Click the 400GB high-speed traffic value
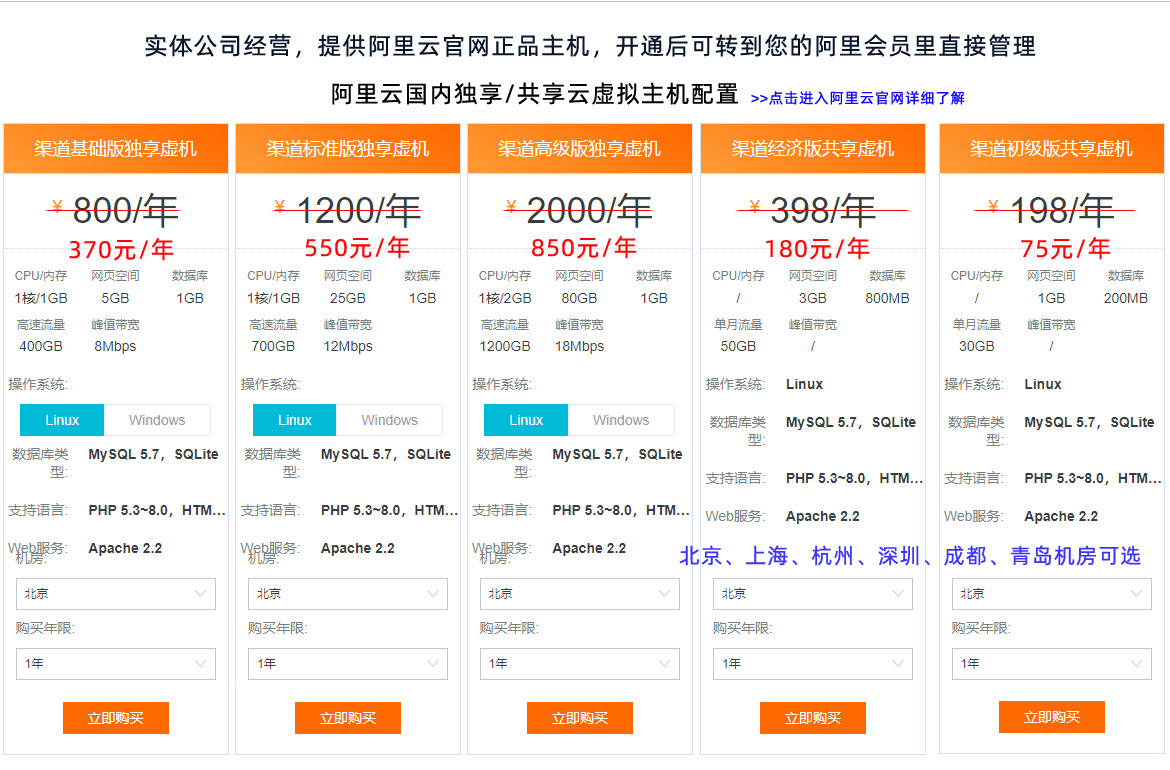This screenshot has width=1170, height=770. click(x=41, y=346)
